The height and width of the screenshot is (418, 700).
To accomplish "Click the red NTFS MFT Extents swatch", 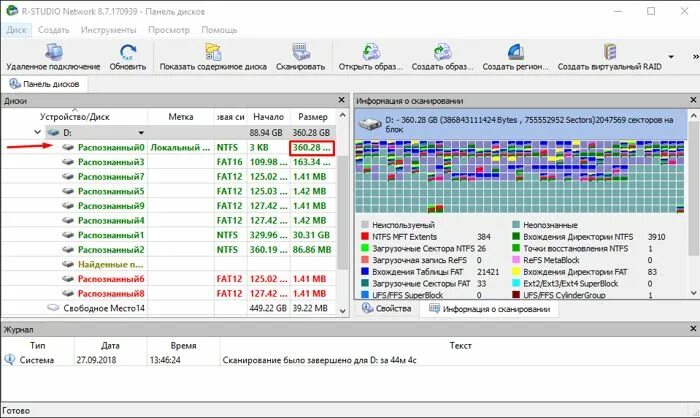I will coord(365,237).
